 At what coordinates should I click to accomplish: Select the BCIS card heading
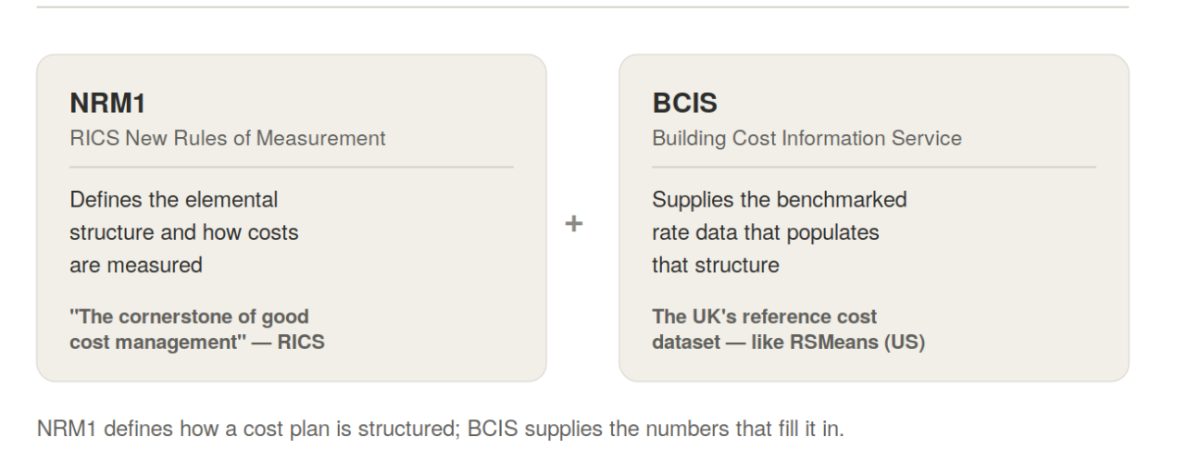click(x=685, y=103)
